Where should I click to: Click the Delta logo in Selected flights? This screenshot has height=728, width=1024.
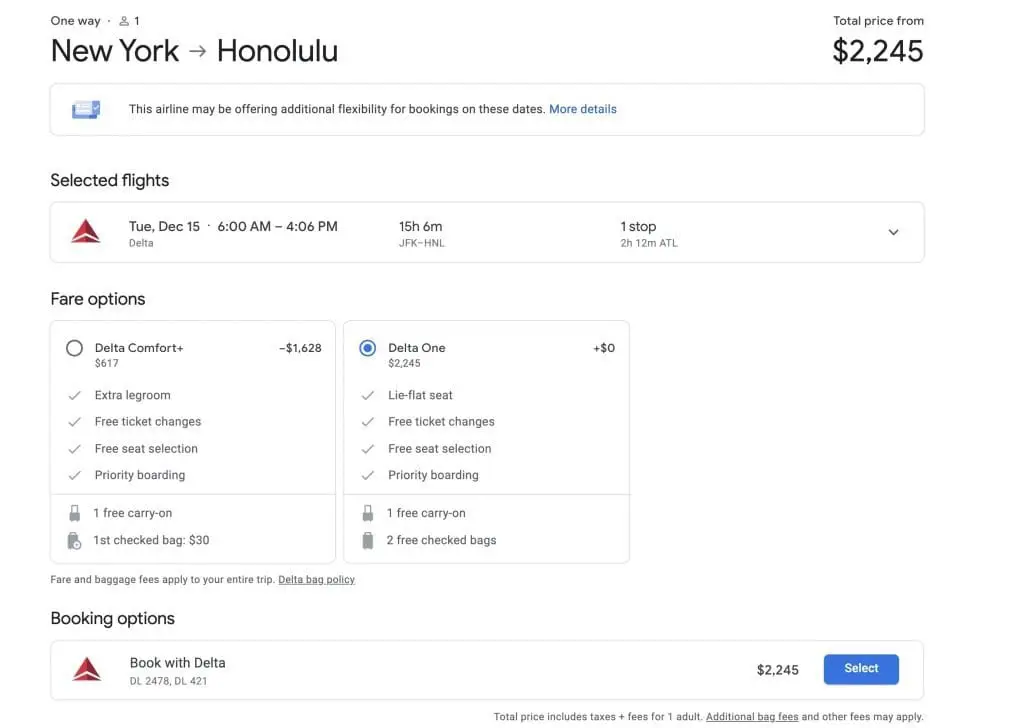86,233
